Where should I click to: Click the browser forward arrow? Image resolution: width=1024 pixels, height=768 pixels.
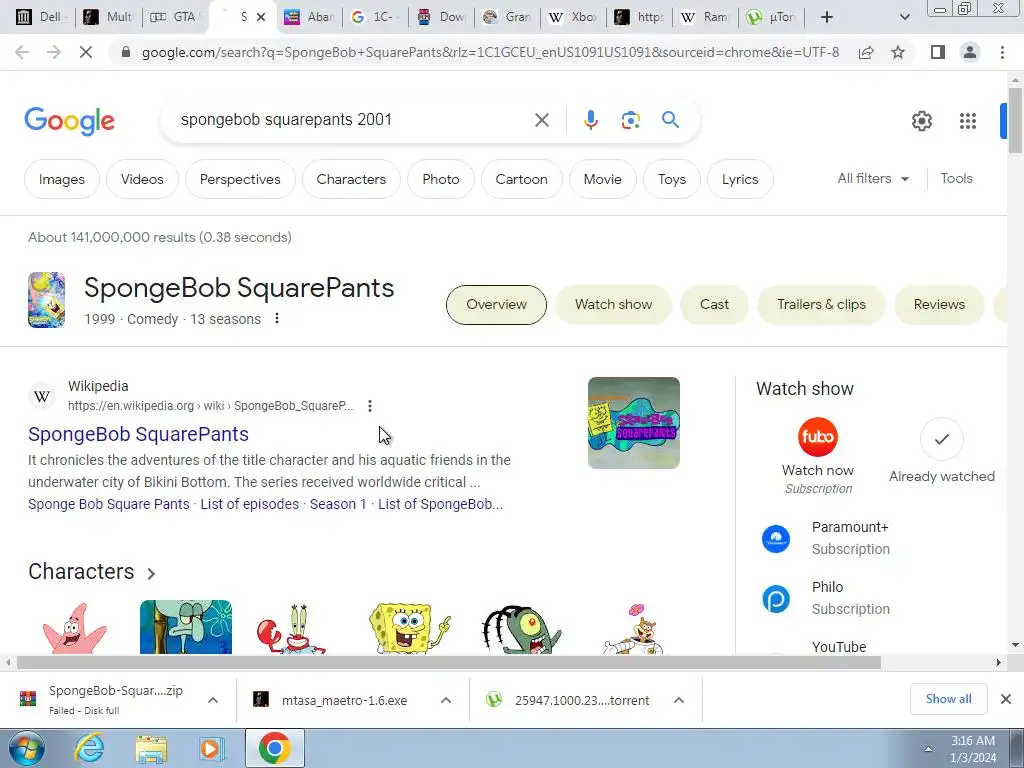(x=54, y=52)
